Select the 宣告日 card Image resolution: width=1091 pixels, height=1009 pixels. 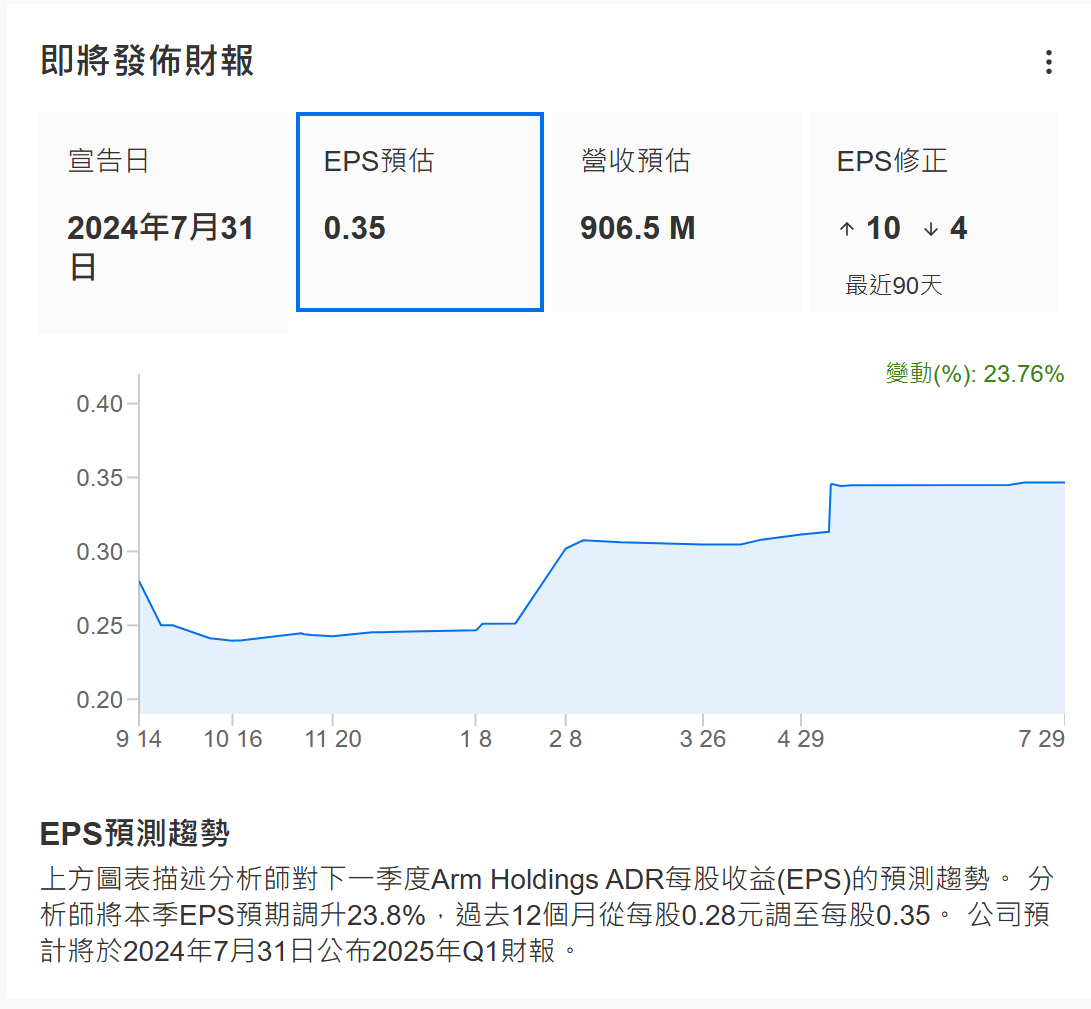point(163,222)
